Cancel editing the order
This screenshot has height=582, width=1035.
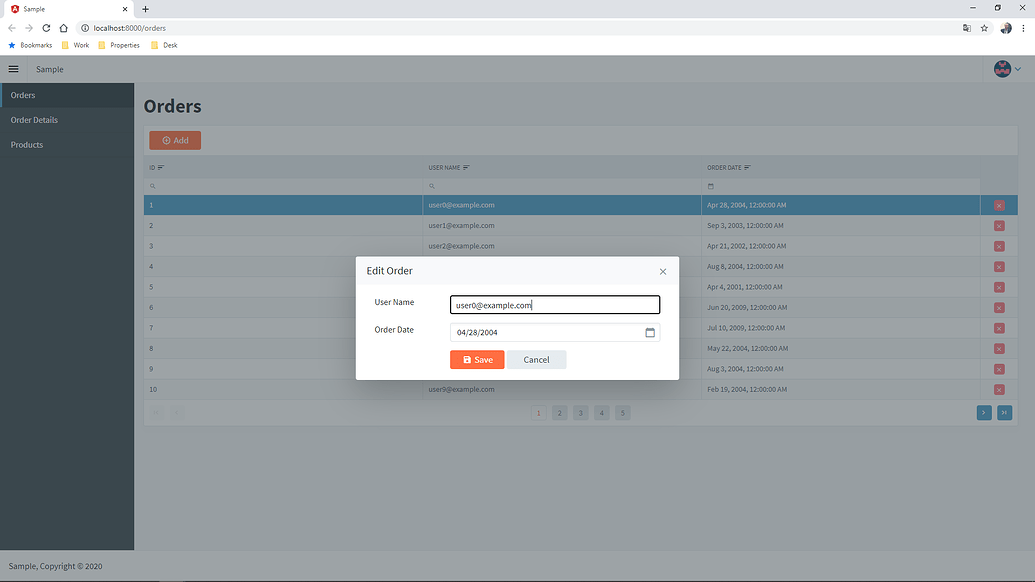coord(536,360)
